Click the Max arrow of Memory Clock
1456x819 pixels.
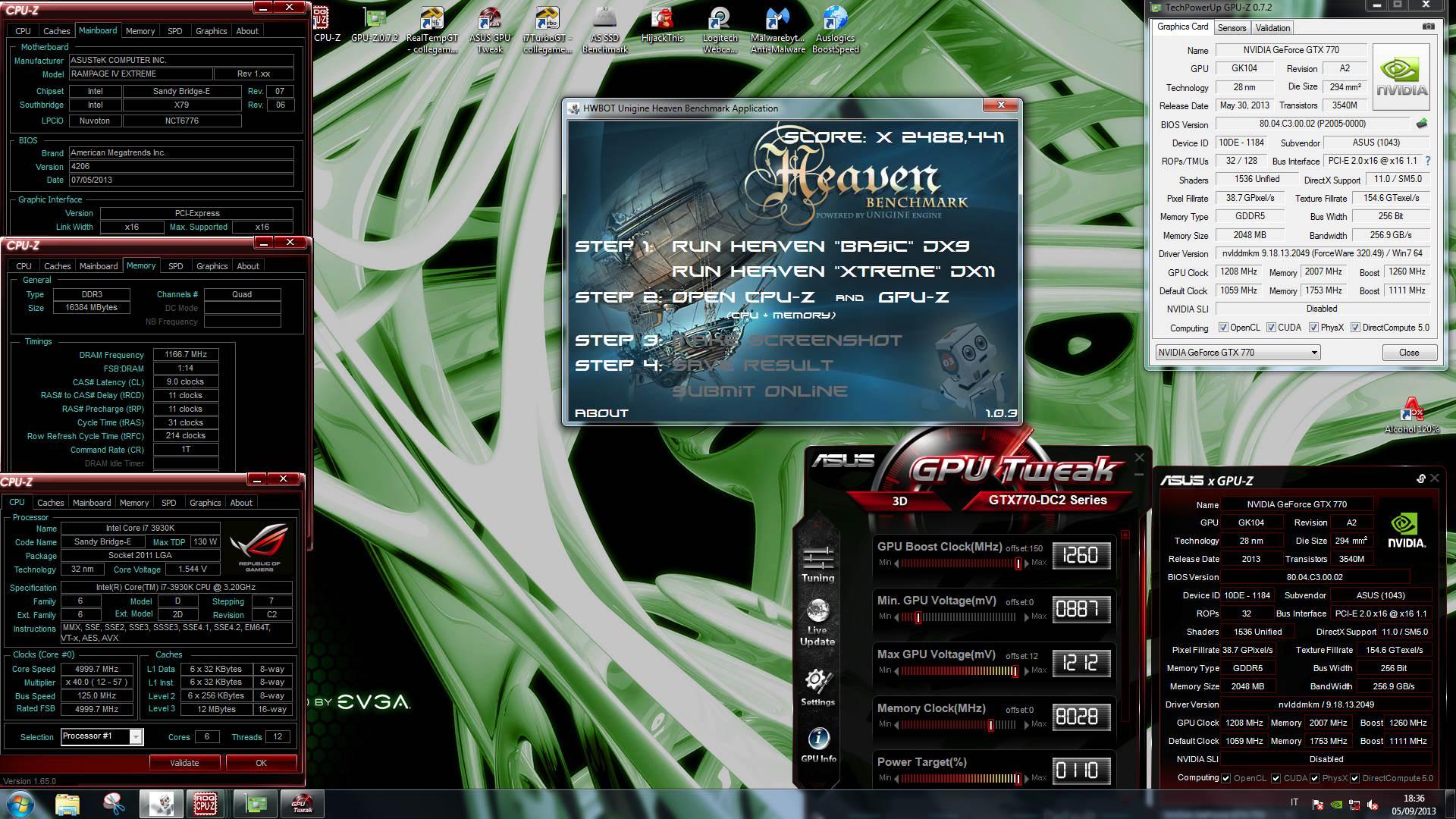click(x=1027, y=724)
